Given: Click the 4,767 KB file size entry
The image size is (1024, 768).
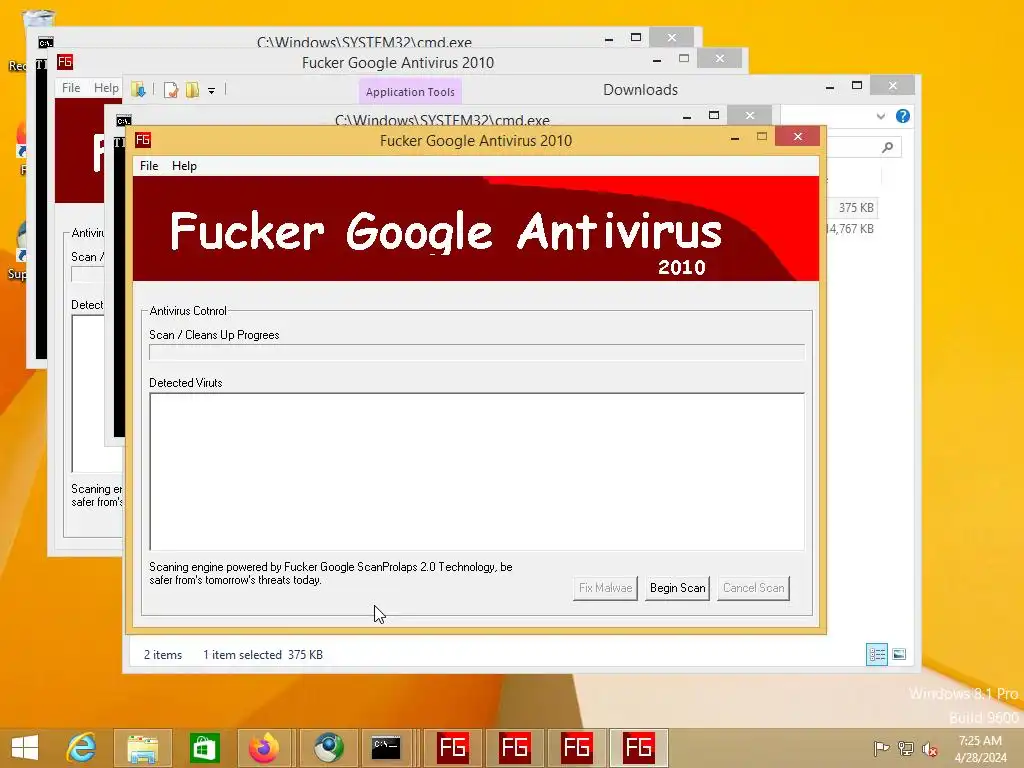Looking at the screenshot, I should click(850, 229).
